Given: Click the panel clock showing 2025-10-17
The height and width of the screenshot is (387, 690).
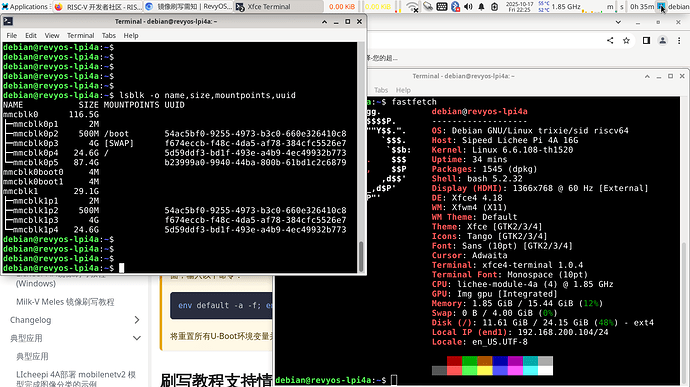Looking at the screenshot, I should [520, 7].
